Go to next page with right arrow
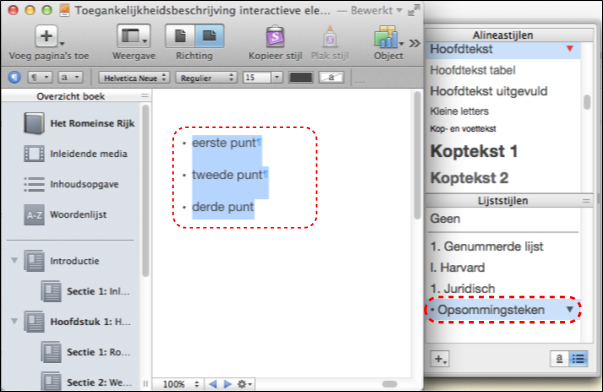 tap(227, 384)
